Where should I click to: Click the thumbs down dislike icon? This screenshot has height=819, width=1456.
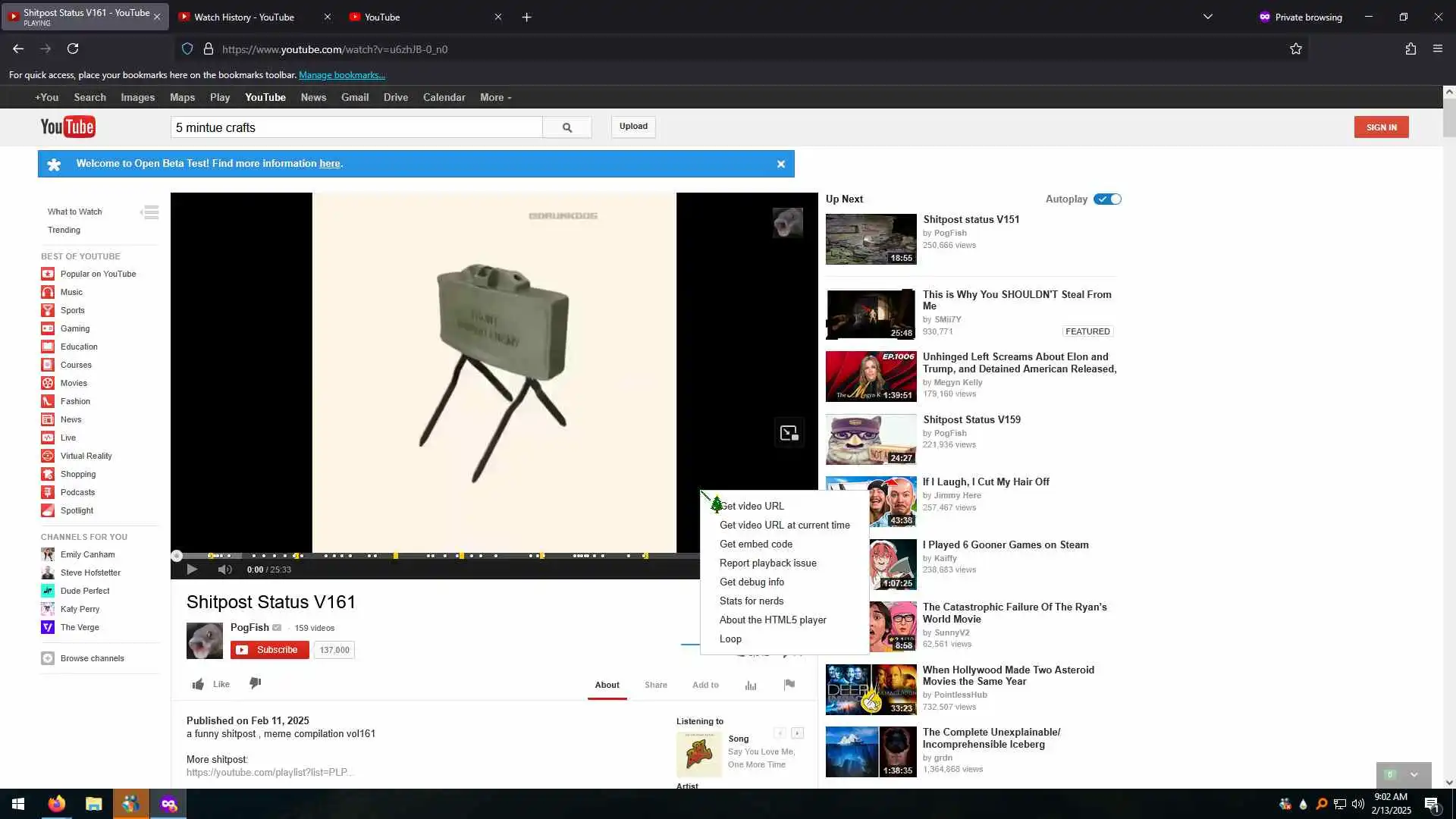[x=256, y=683]
